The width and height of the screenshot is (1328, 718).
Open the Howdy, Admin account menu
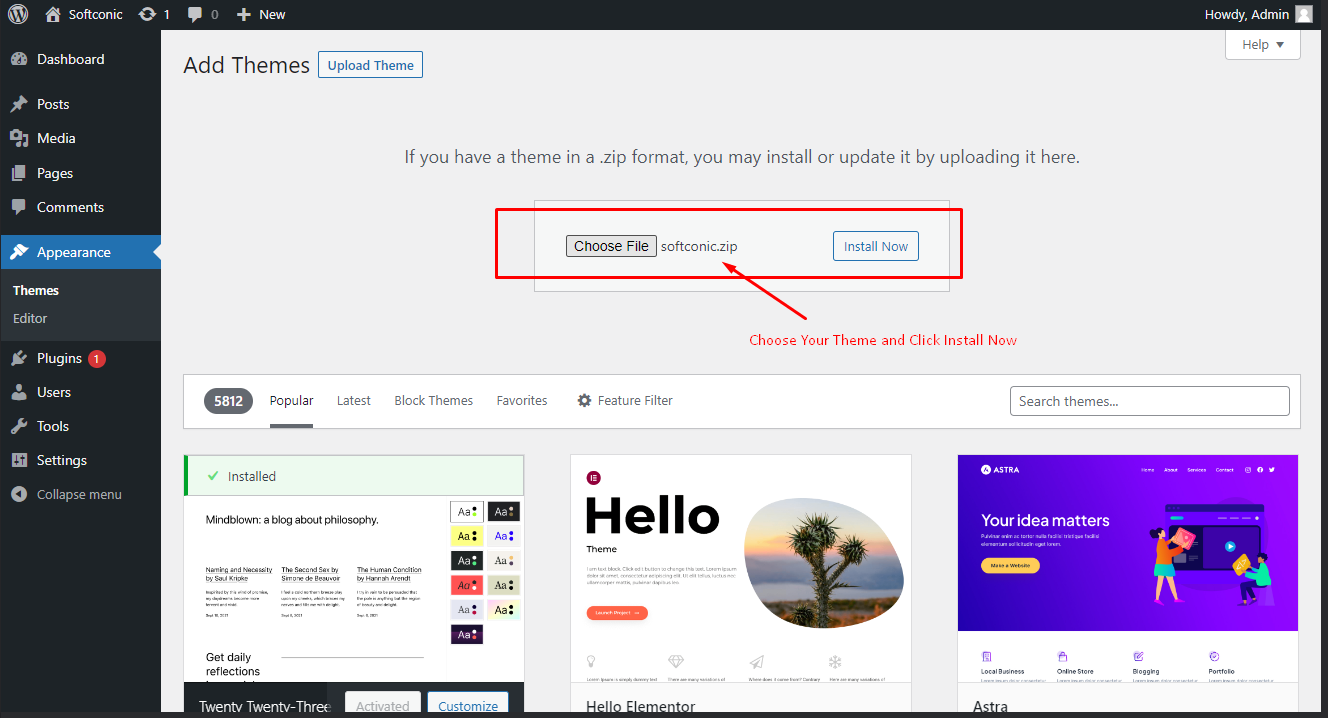(x=1259, y=14)
